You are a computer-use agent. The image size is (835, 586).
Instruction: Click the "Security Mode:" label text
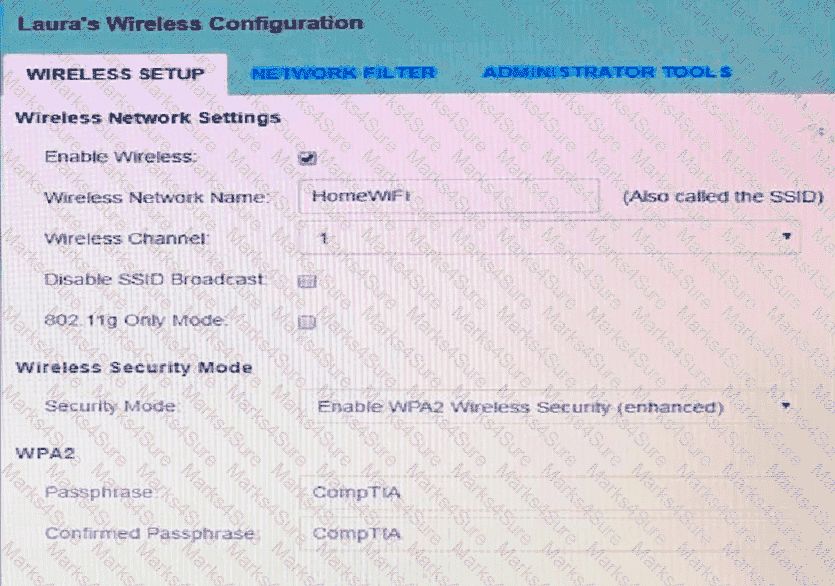point(111,407)
